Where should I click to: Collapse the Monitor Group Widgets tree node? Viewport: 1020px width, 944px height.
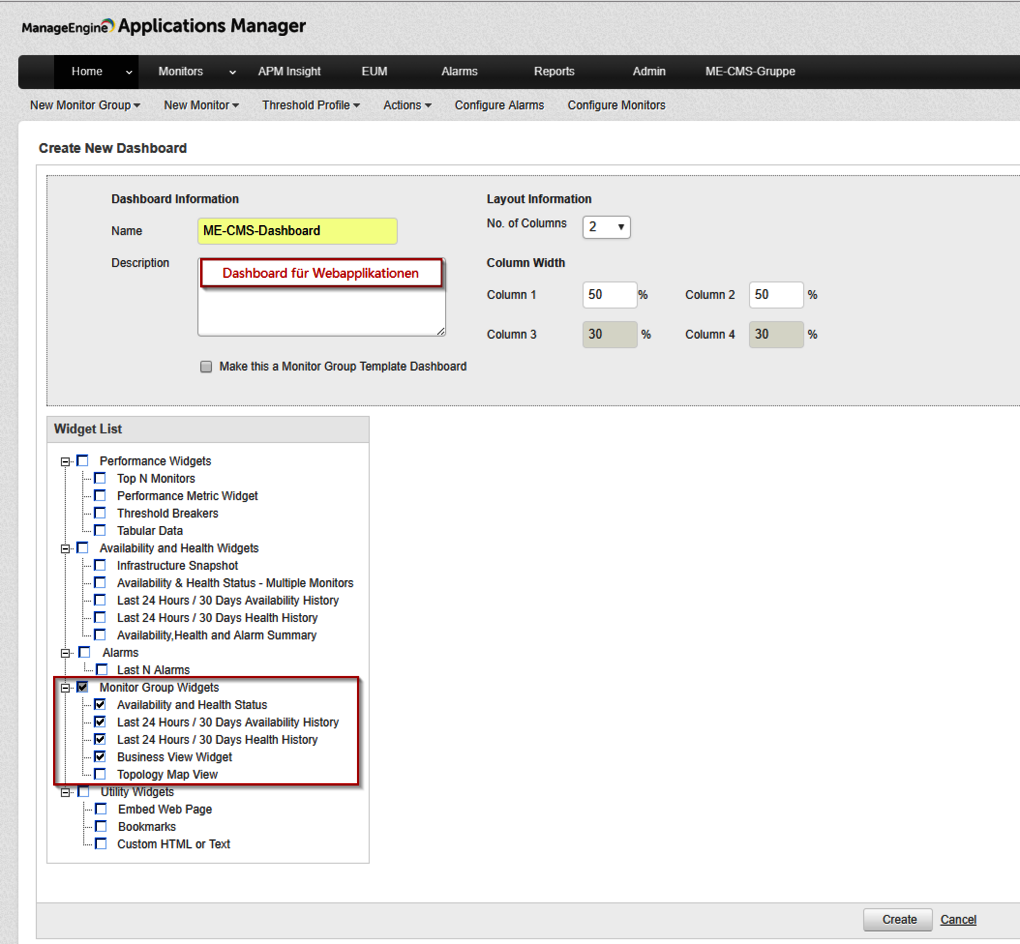pyautogui.click(x=65, y=688)
